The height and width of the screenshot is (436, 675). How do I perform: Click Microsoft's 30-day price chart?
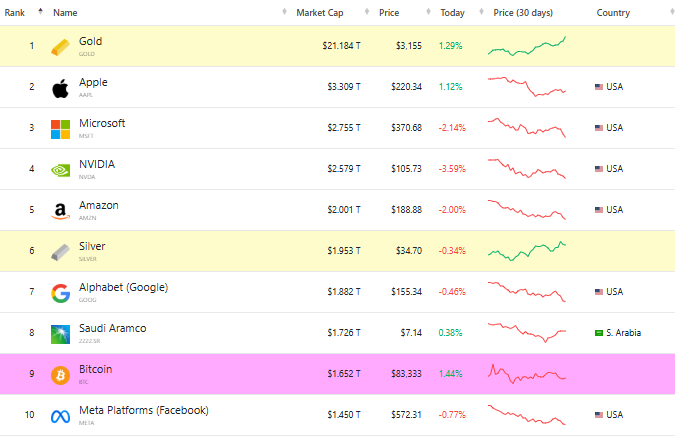coord(526,127)
